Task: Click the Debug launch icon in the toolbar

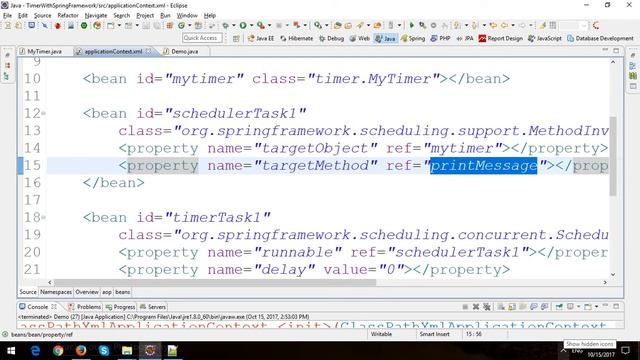Action: pyautogui.click(x=225, y=25)
